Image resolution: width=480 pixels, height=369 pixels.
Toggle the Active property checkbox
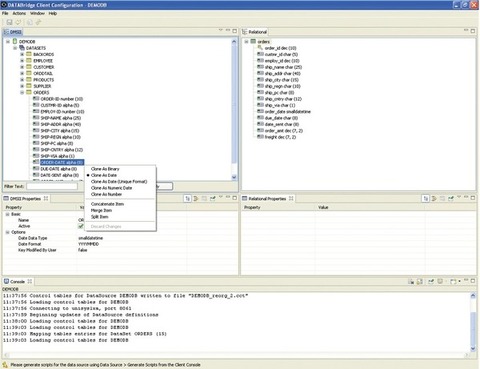coord(81,226)
